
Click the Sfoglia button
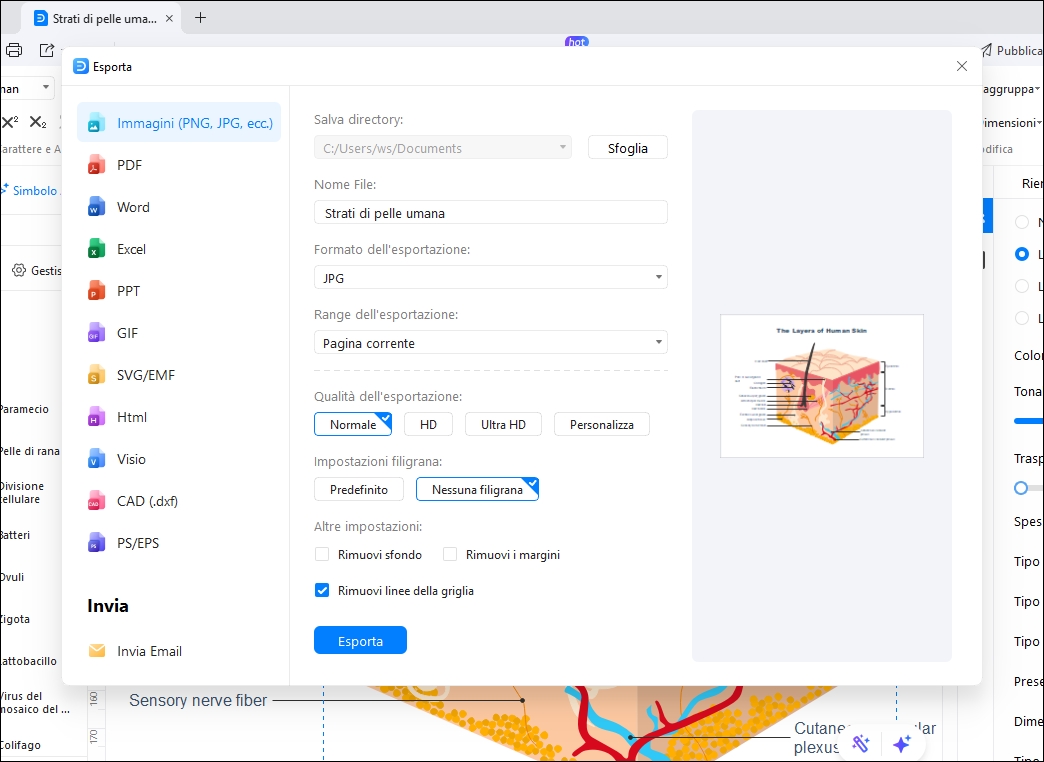tap(627, 146)
